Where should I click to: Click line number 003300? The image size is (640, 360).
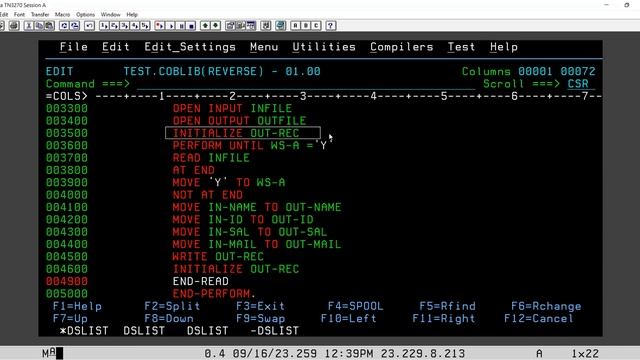coord(67,109)
